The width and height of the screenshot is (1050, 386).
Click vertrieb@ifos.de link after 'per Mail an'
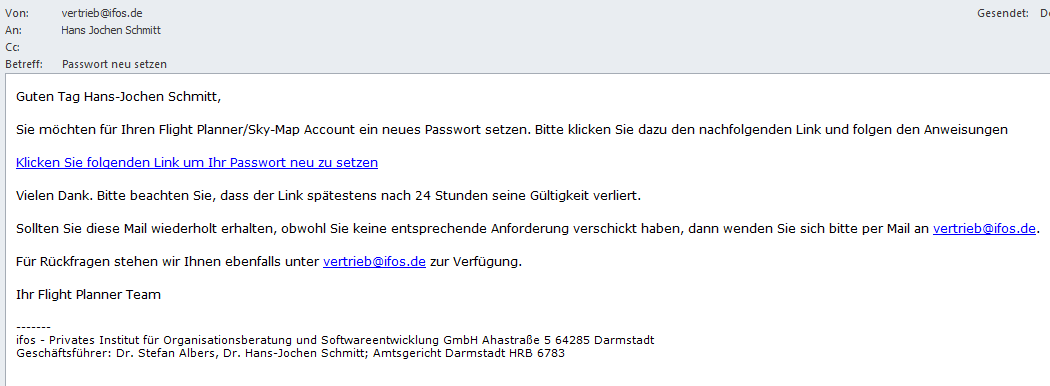click(x=984, y=229)
